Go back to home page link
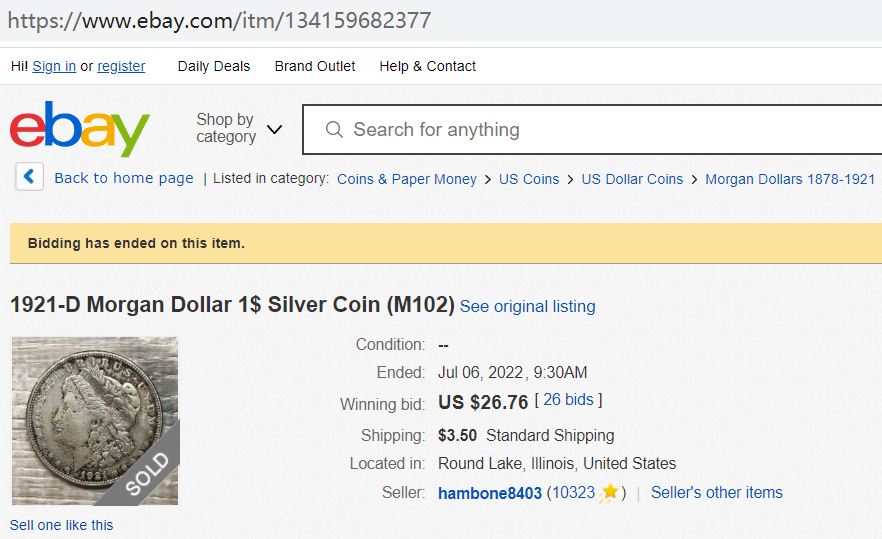 (124, 178)
